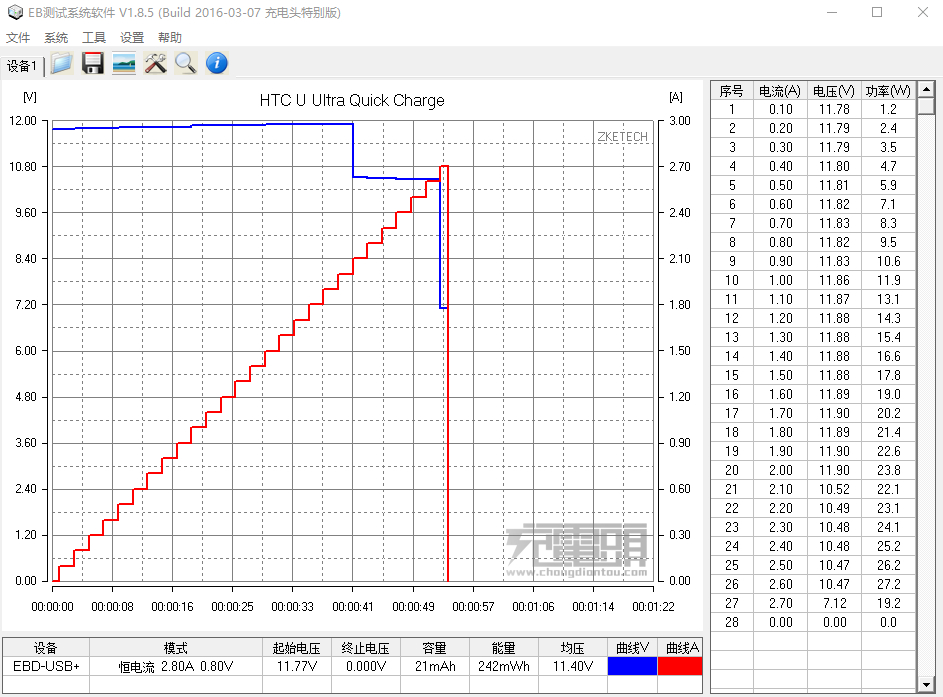Open the 帮助 menu
The width and height of the screenshot is (943, 697).
point(170,38)
